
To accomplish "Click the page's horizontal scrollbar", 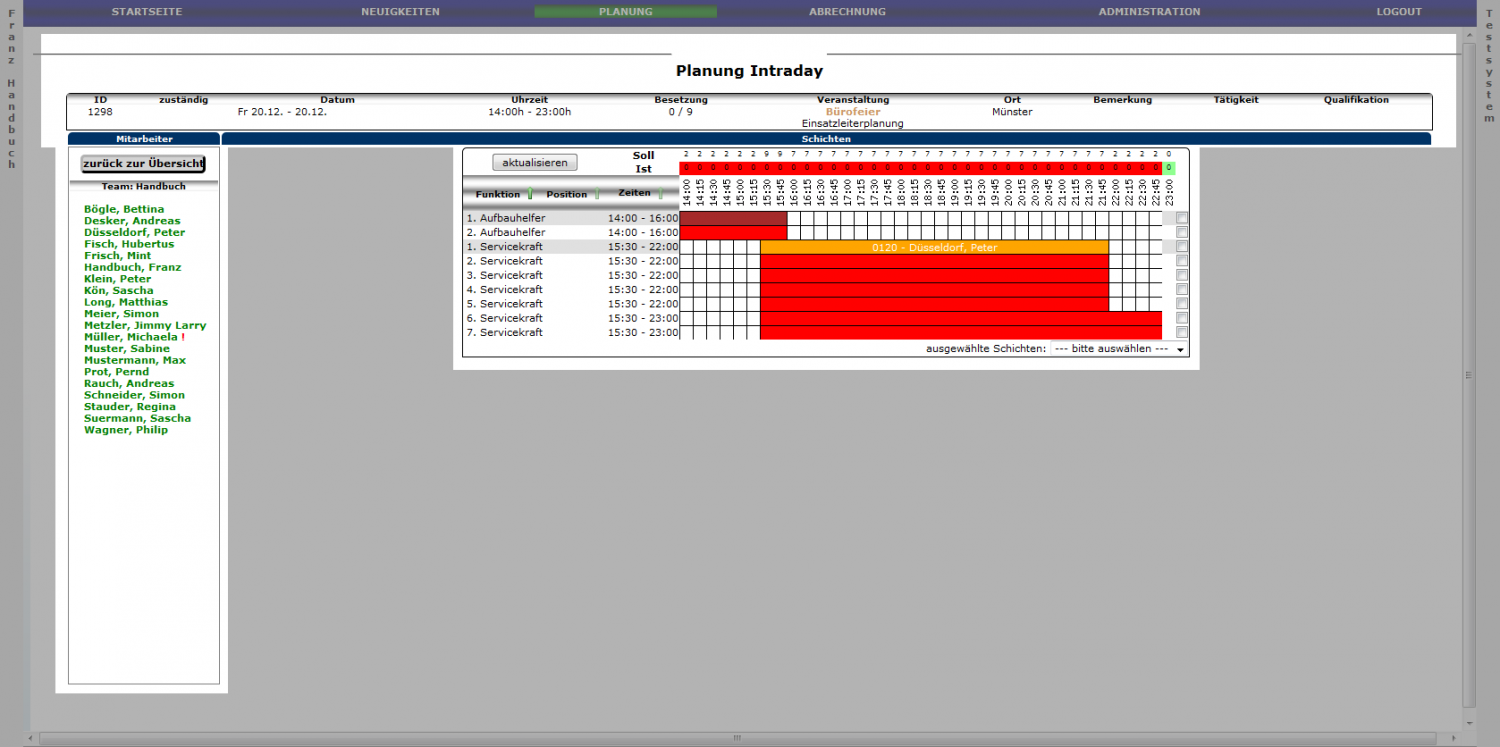I will pos(738,738).
